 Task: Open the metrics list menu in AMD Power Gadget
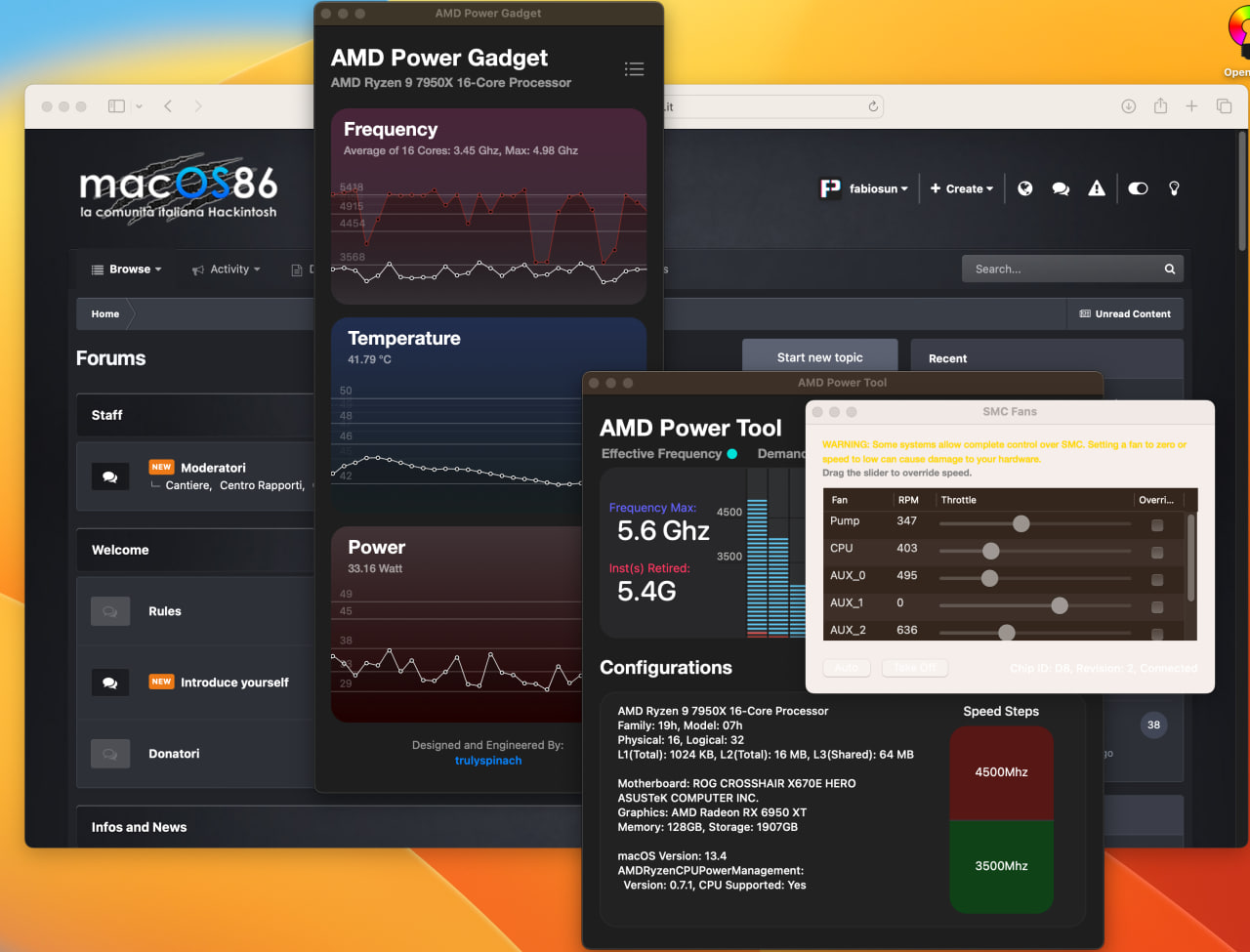(x=634, y=68)
